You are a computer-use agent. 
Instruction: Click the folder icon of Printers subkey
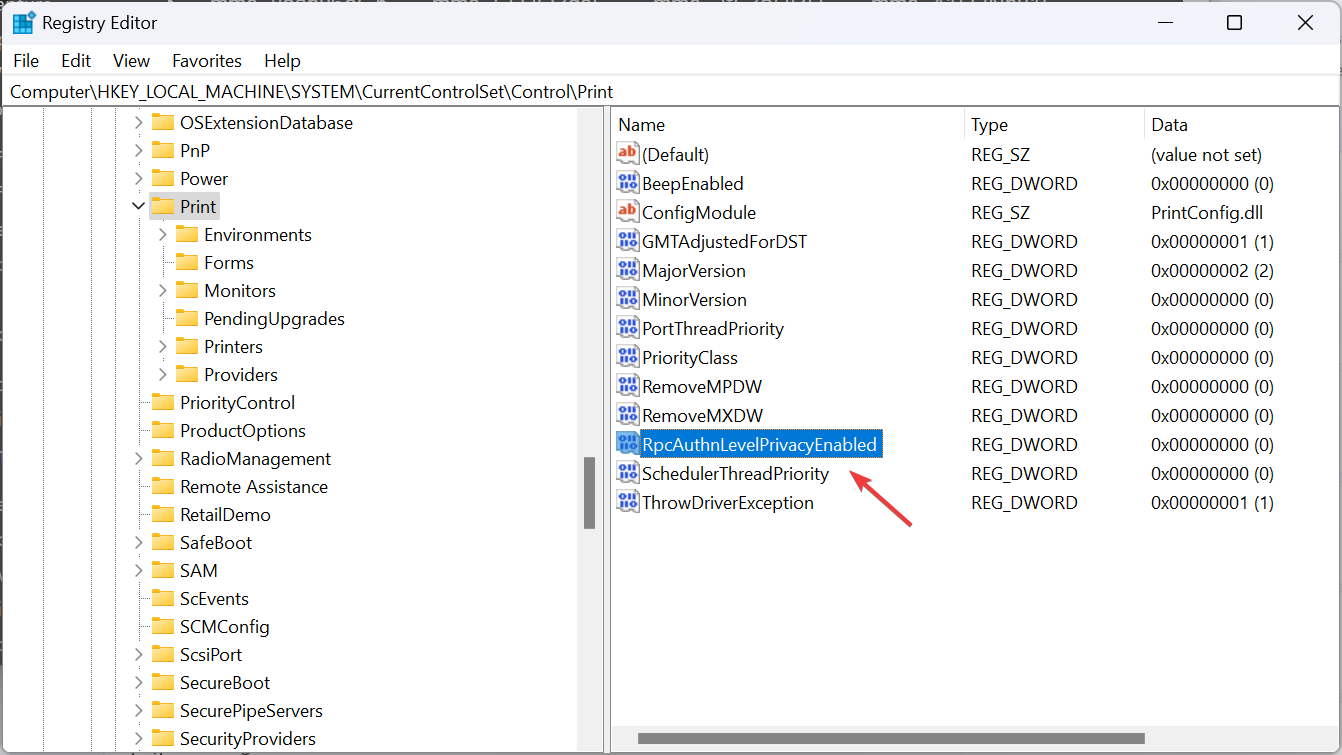pyautogui.click(x=187, y=346)
